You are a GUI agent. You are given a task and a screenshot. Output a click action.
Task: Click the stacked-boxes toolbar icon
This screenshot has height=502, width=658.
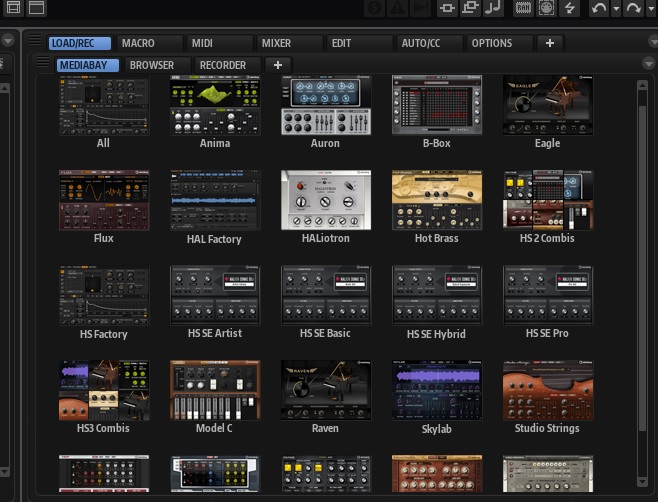click(470, 8)
